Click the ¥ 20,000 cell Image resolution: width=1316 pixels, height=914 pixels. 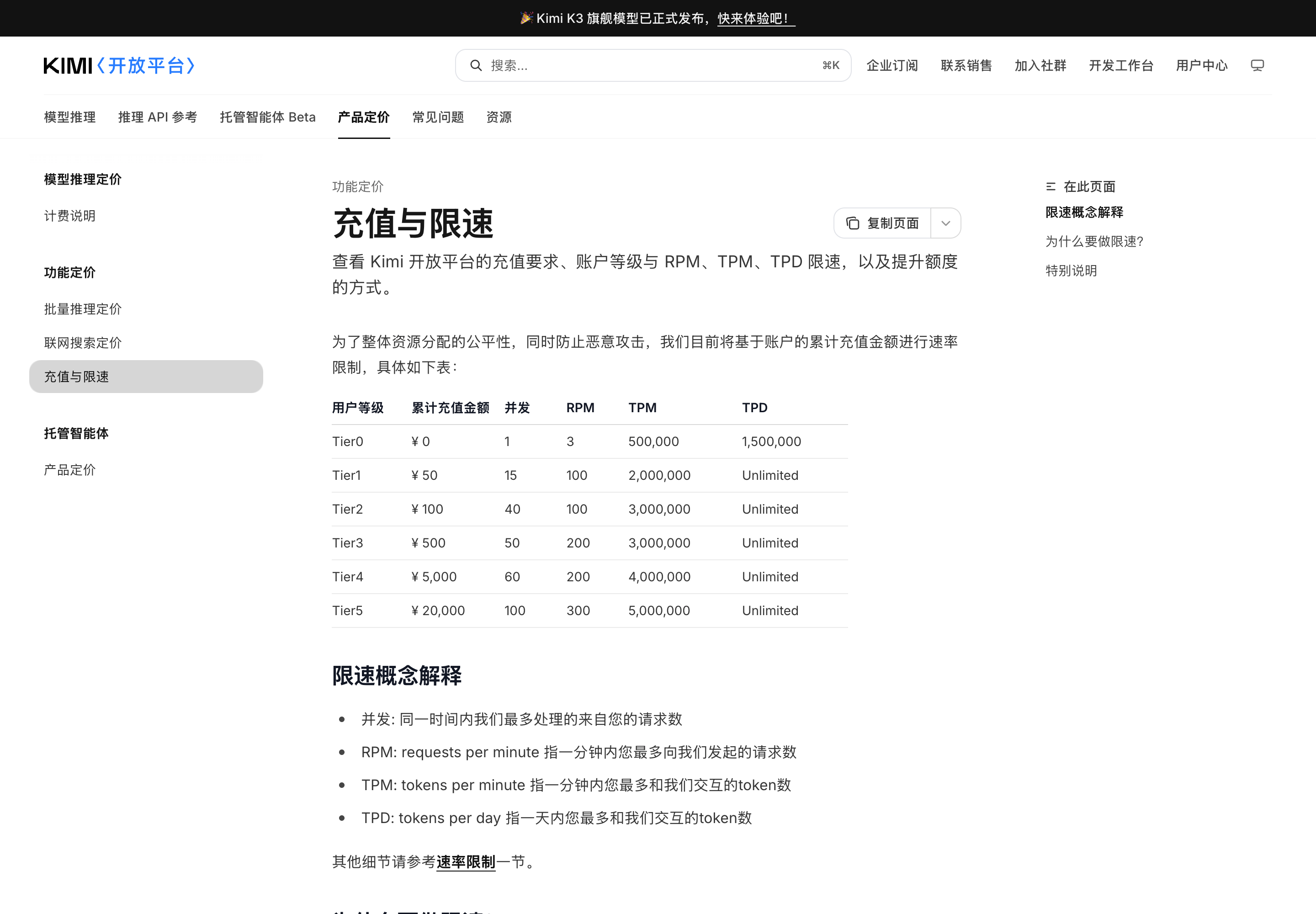(x=438, y=611)
